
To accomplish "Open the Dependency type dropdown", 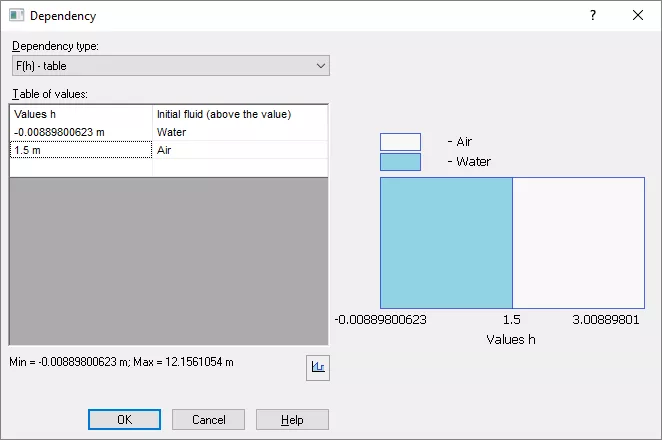I will [x=170, y=66].
